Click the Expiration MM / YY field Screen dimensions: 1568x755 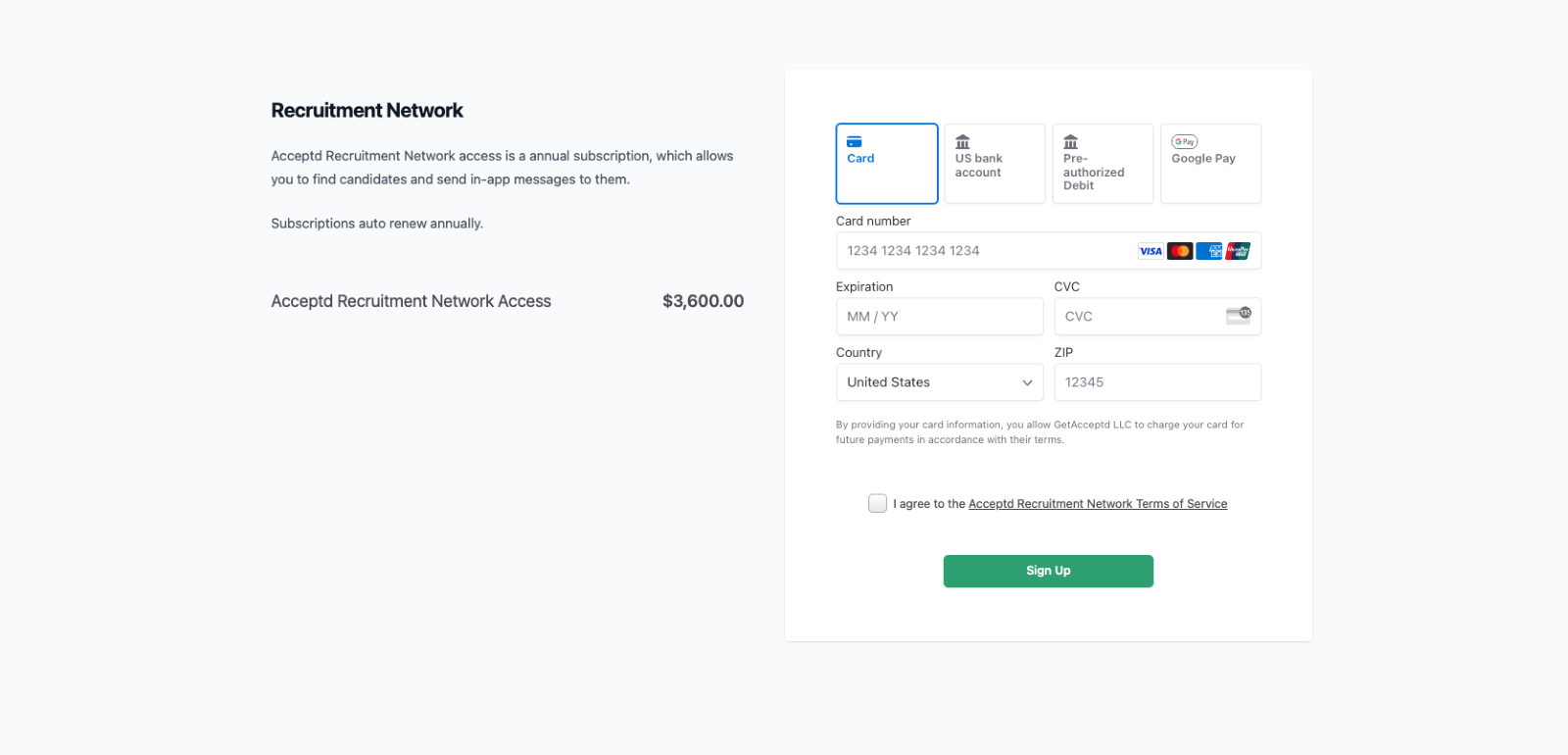point(939,317)
